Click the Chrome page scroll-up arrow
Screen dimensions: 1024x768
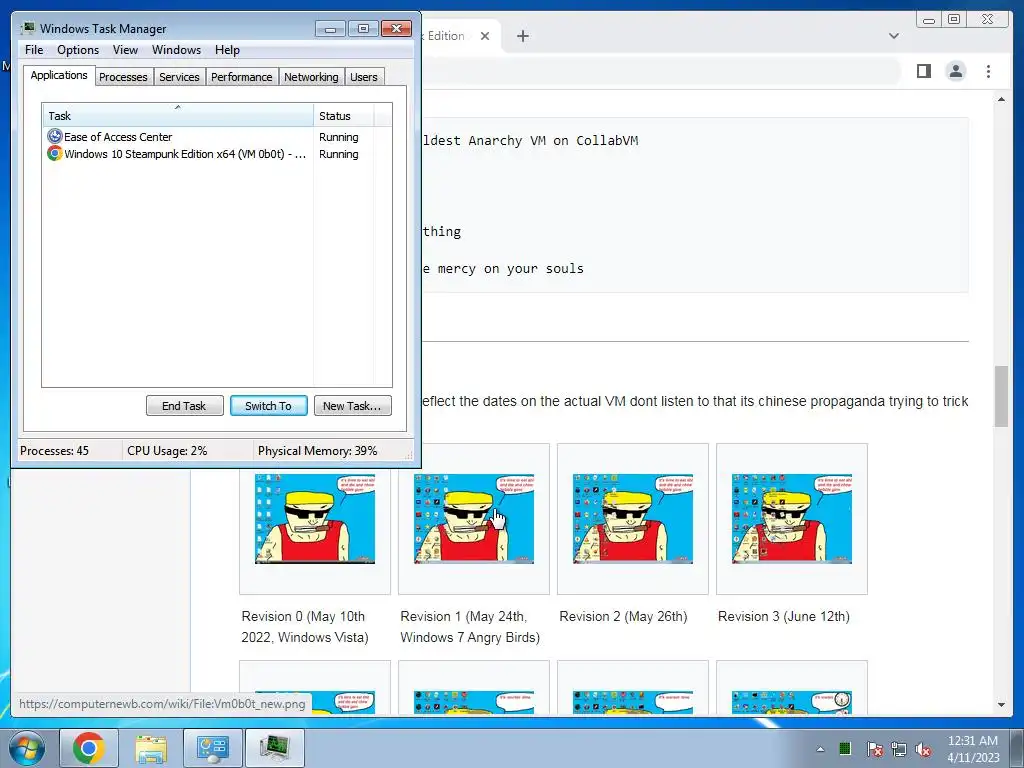pos(1001,99)
